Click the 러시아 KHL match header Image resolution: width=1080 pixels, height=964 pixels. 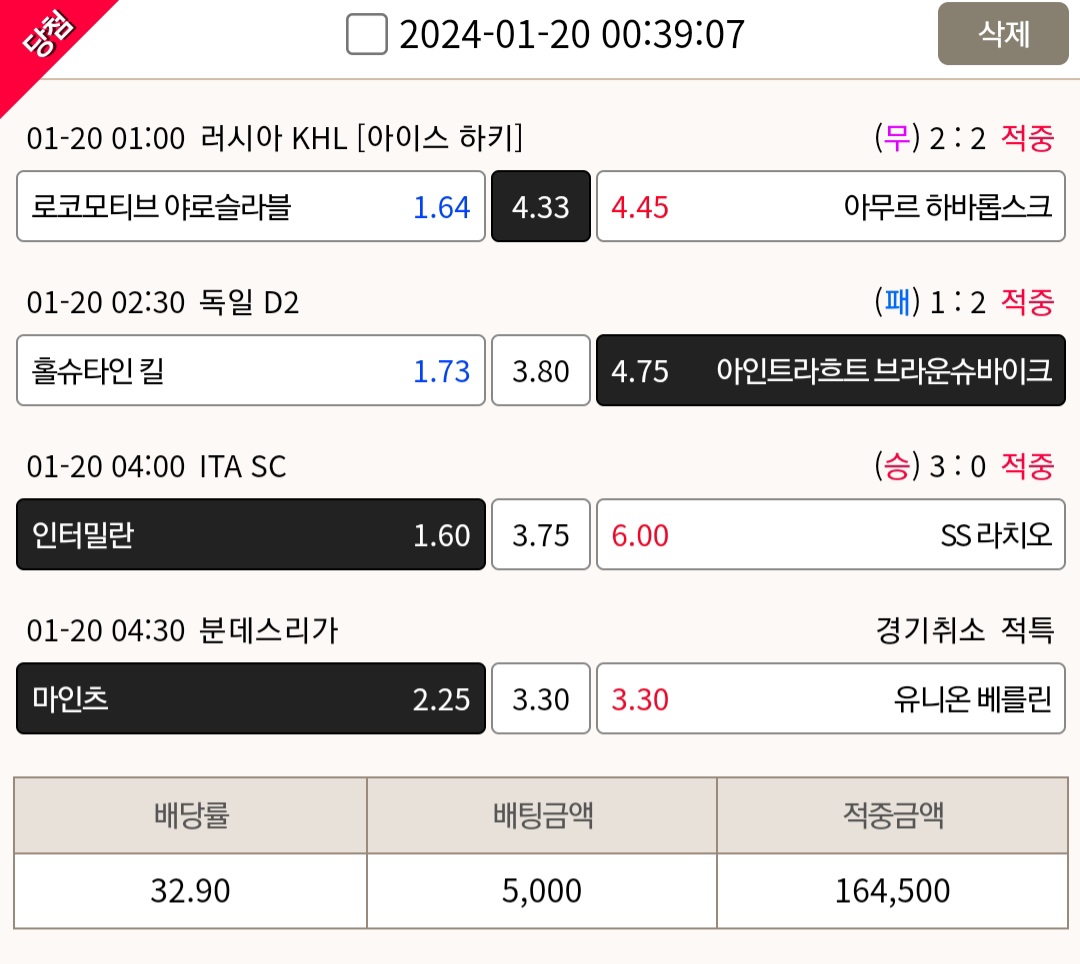pyautogui.click(x=274, y=138)
